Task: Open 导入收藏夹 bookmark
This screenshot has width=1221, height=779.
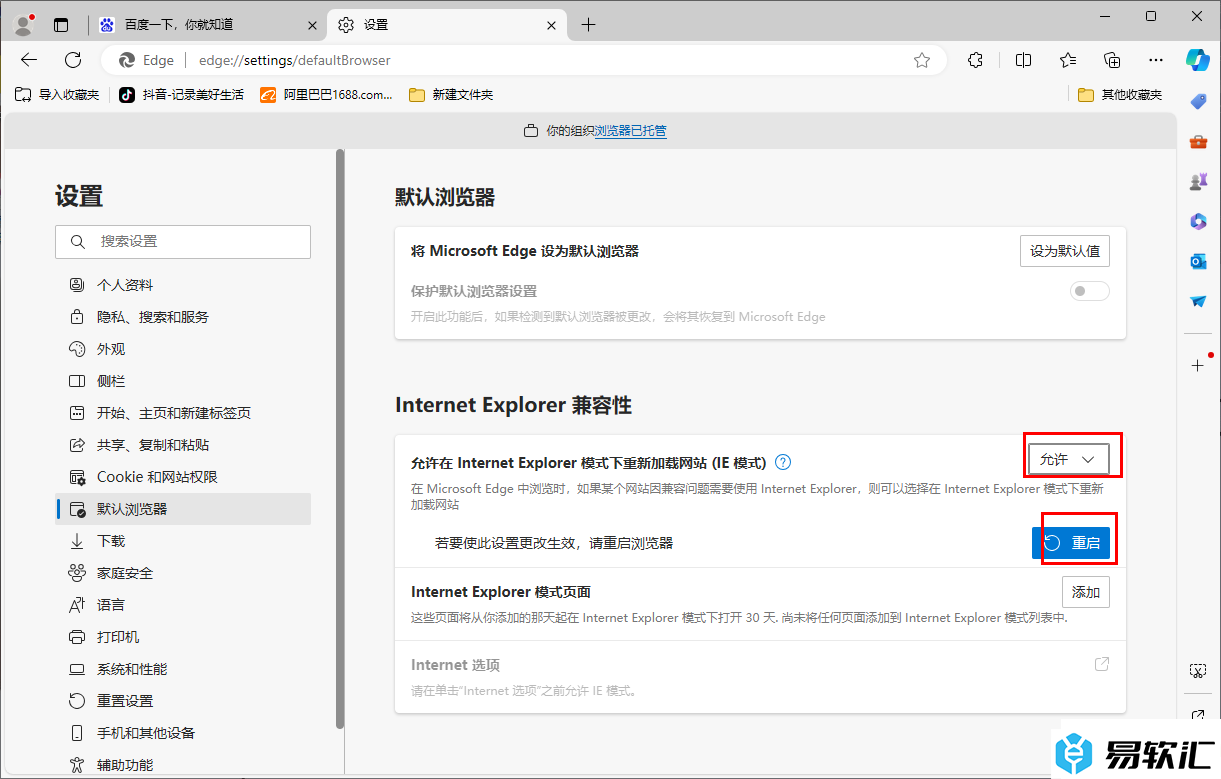Action: coord(58,95)
